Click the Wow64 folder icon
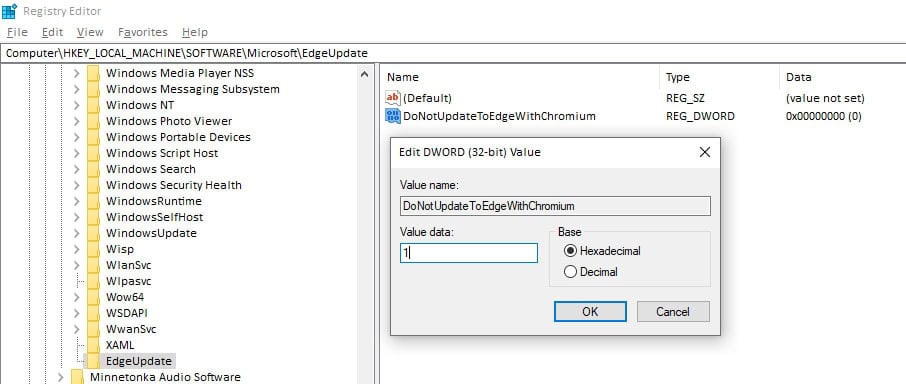The width and height of the screenshot is (906, 384). coord(93,297)
